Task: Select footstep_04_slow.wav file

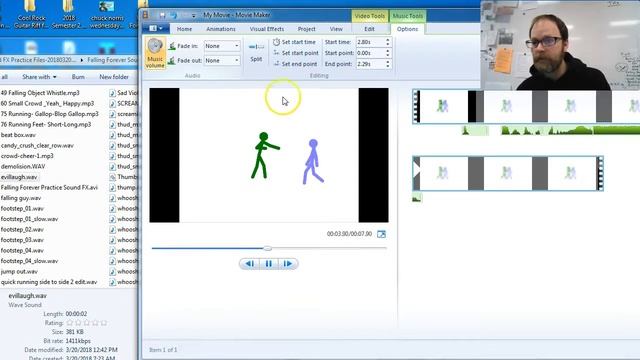Action: click(29, 261)
